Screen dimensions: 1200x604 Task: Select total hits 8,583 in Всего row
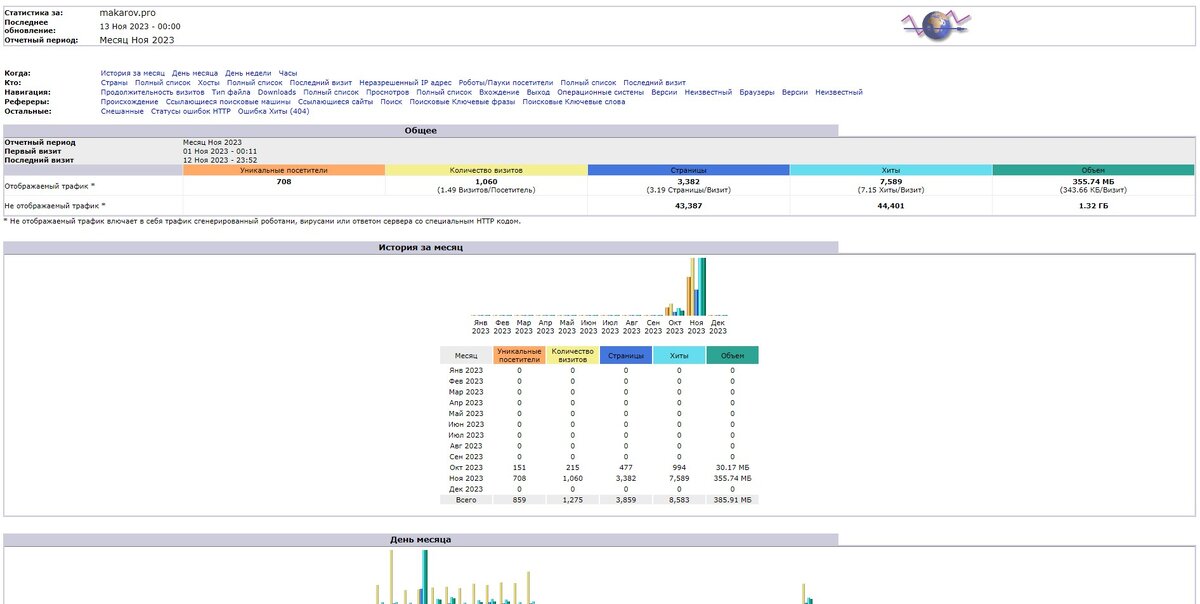[679, 499]
